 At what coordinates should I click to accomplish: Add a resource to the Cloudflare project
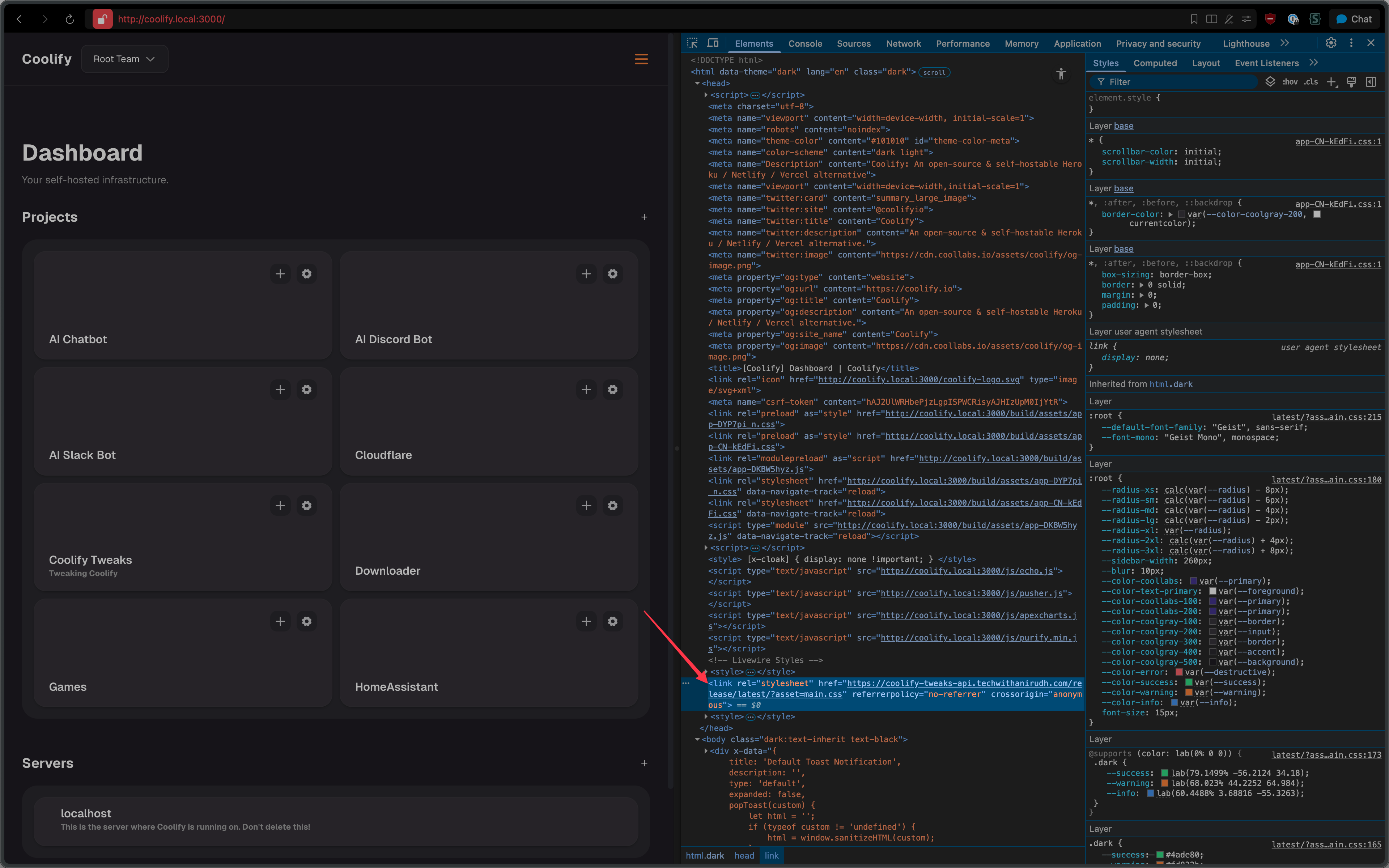coord(586,389)
